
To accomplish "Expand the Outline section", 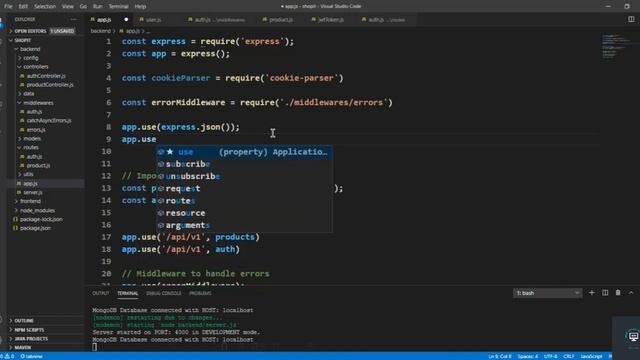I will coord(24,321).
